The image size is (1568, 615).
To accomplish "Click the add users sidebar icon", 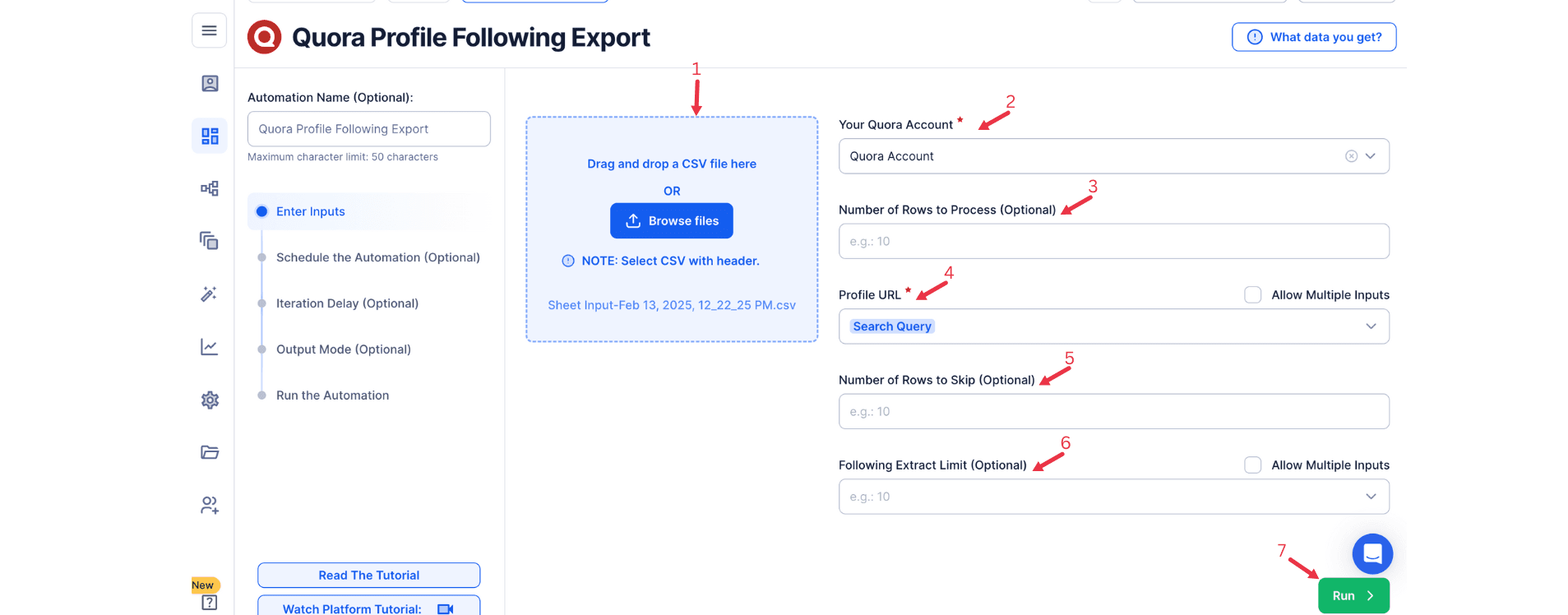I will [210, 505].
